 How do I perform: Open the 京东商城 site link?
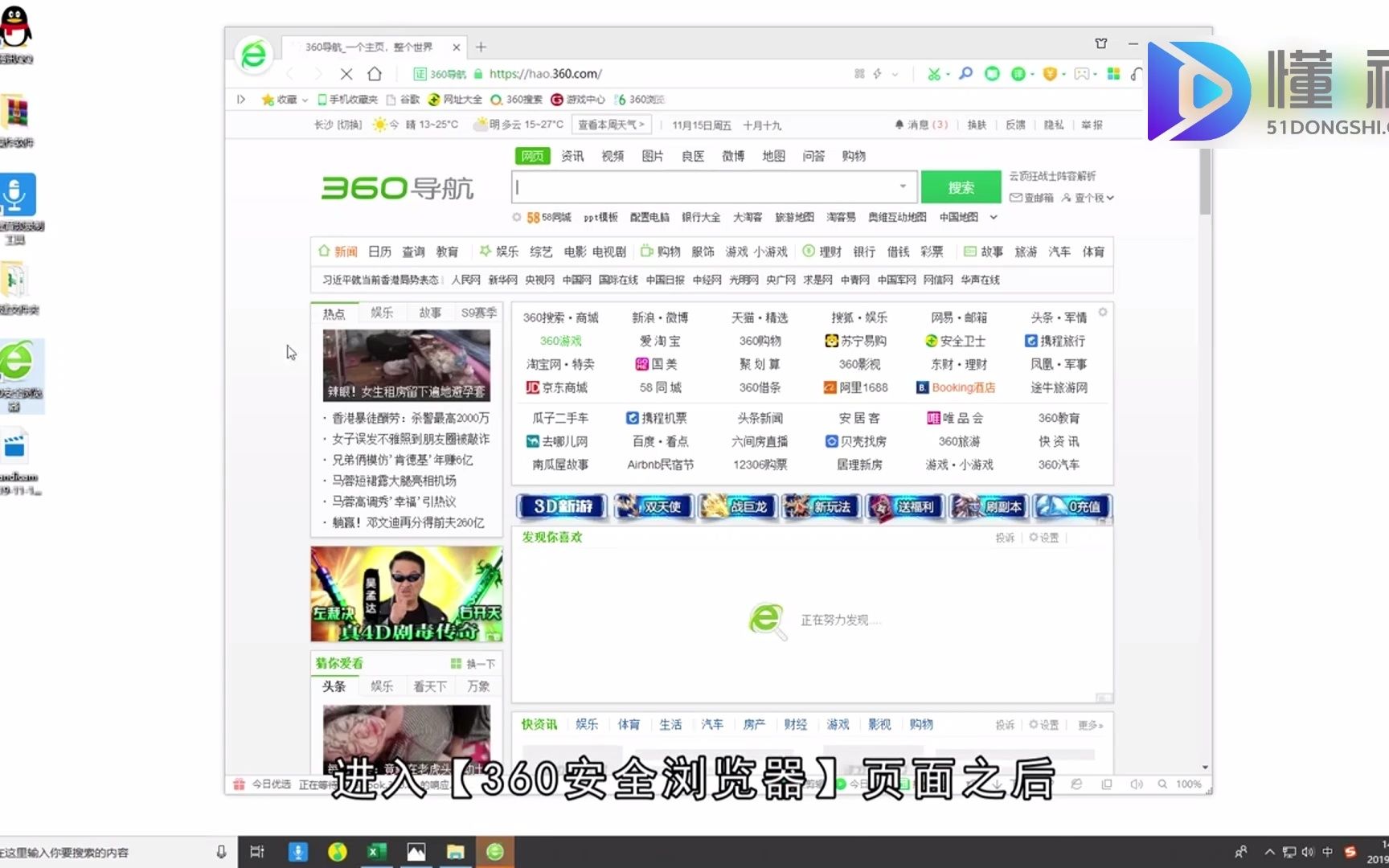tap(556, 387)
